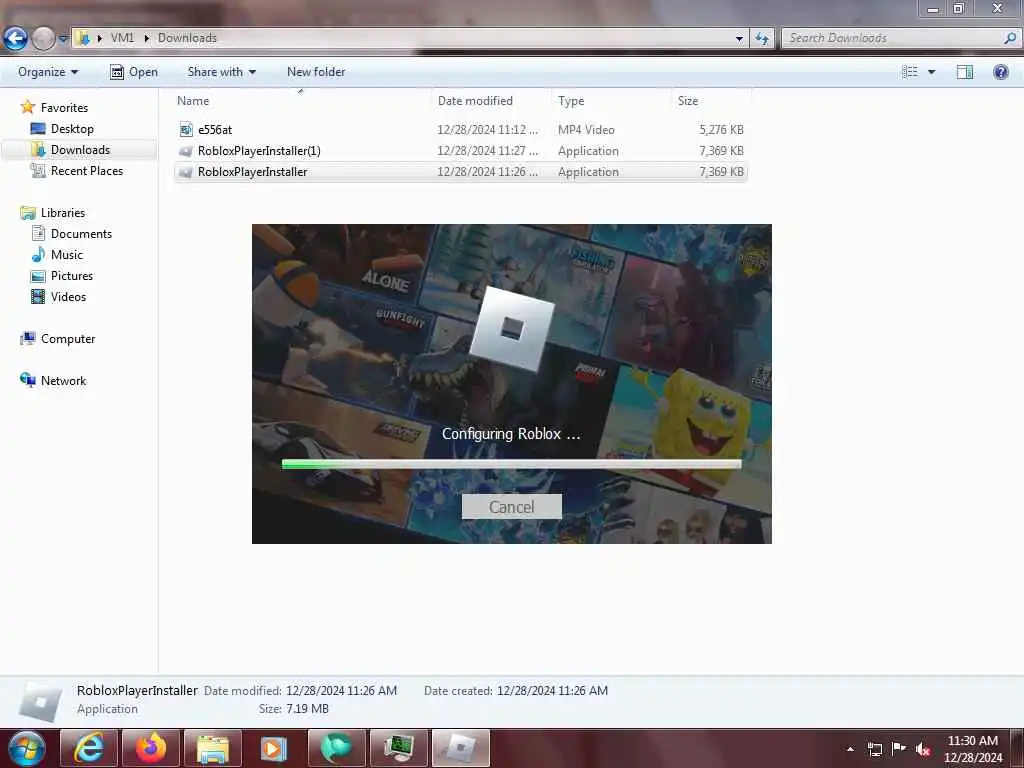Screen dimensions: 1024x768
Task: Toggle the preview pane icon
Action: pyautogui.click(x=965, y=72)
